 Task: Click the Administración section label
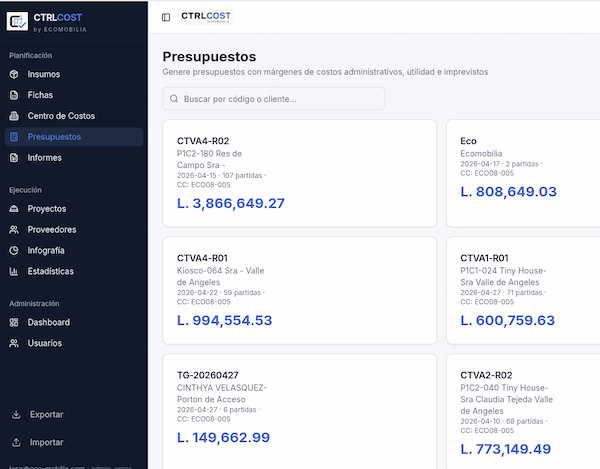(x=34, y=304)
